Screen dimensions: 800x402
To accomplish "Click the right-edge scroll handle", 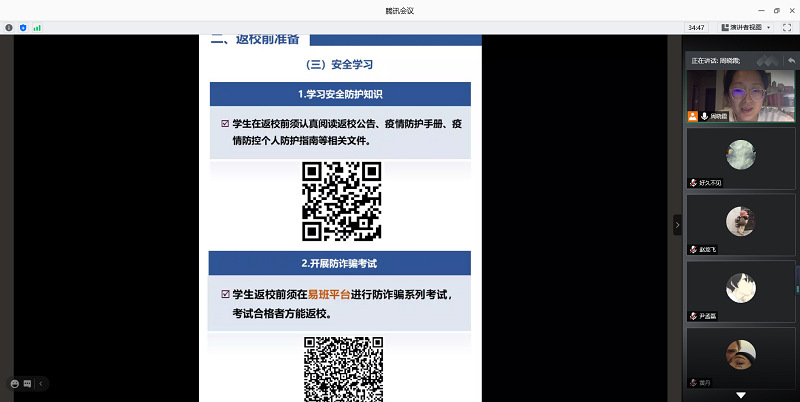I will [797, 280].
